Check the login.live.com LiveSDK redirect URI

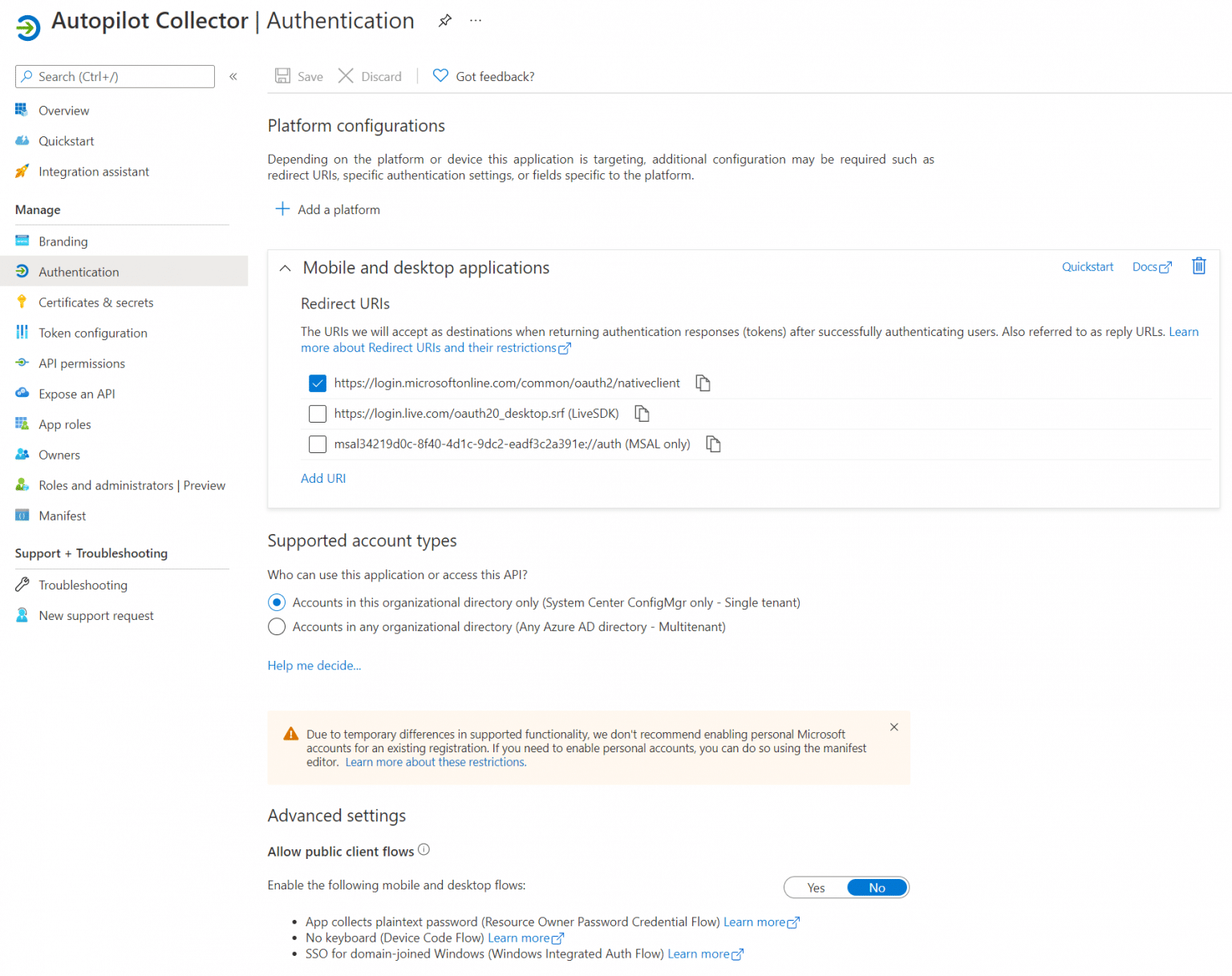318,413
